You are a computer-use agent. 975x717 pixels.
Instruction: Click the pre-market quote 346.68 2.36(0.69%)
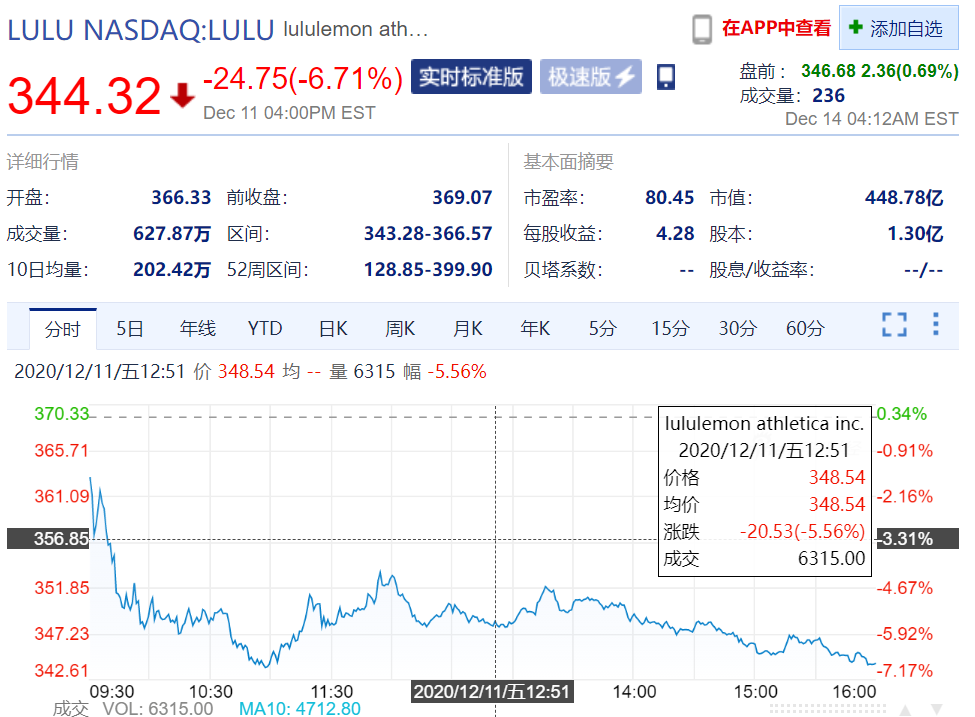(x=880, y=71)
